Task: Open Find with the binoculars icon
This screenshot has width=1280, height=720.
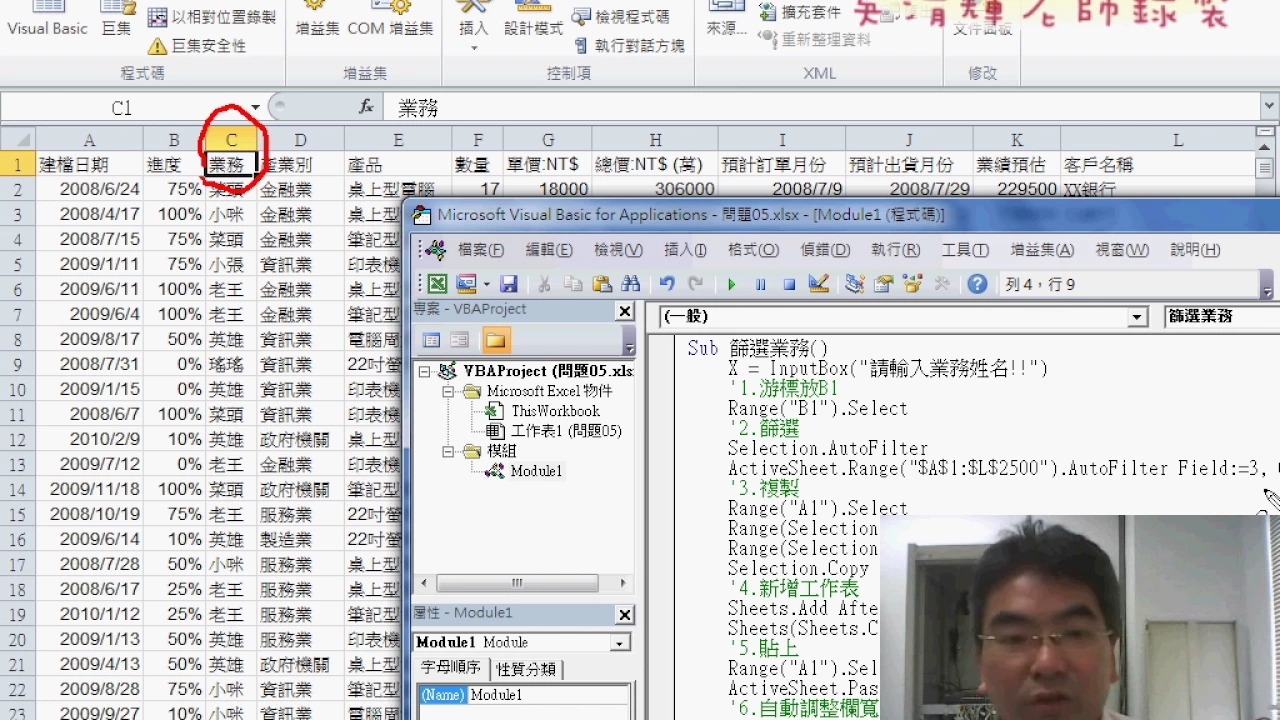Action: click(630, 284)
